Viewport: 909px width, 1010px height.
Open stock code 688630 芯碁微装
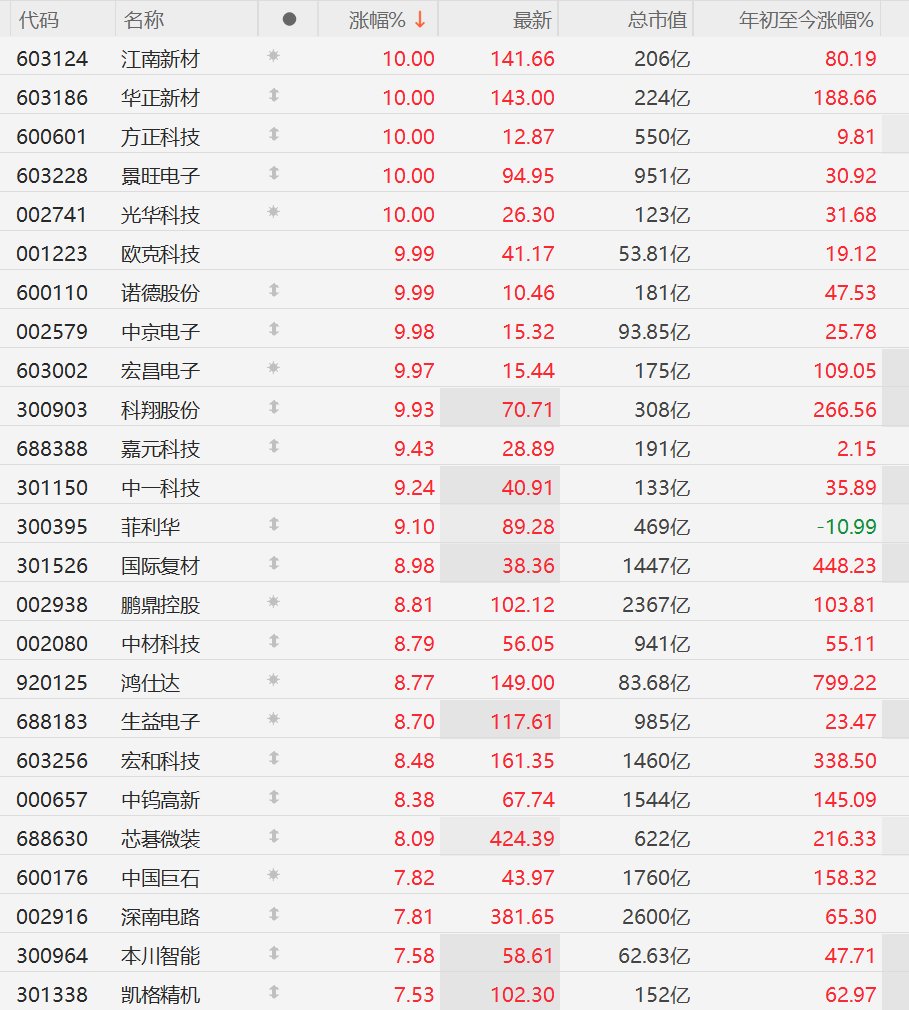coord(52,839)
